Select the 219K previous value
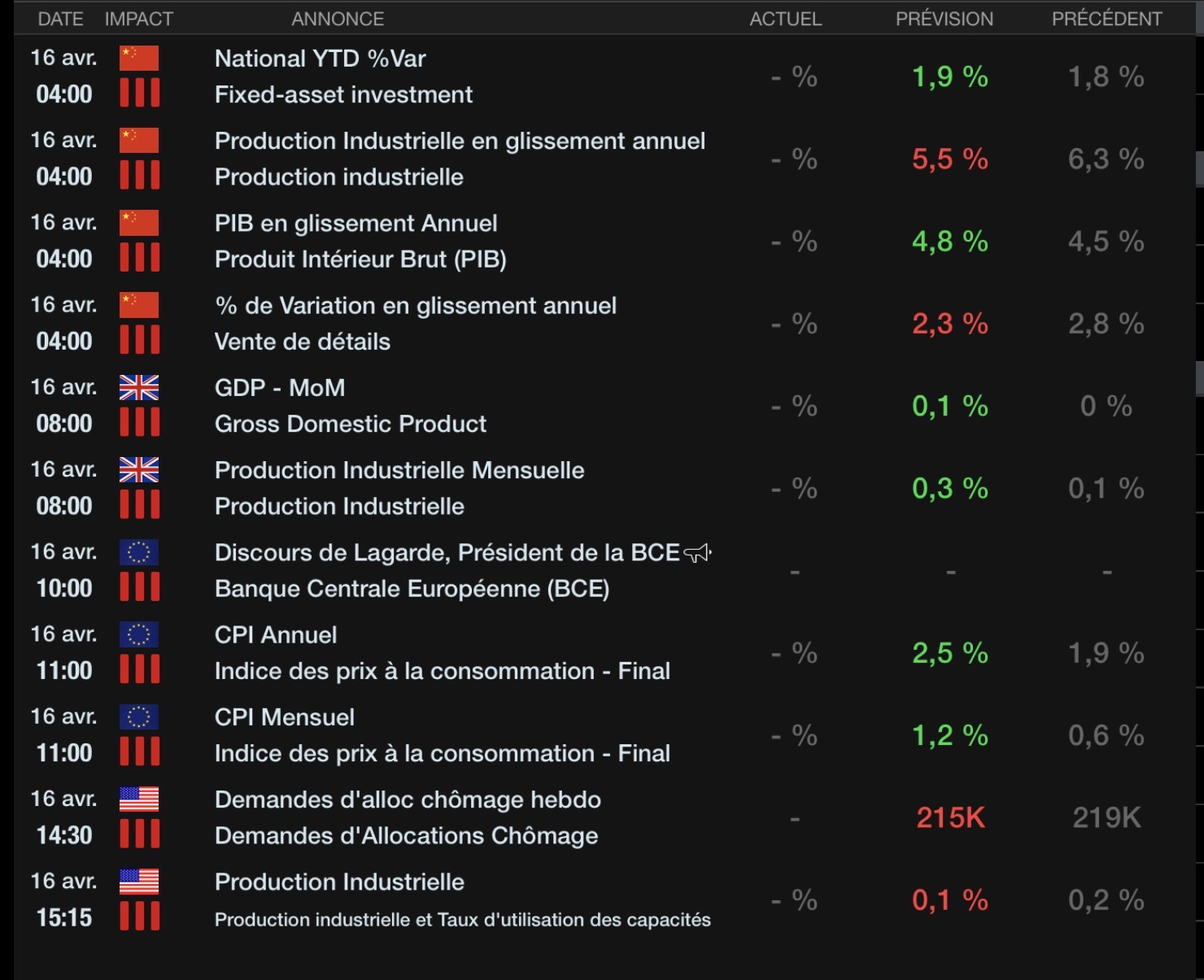Viewport: 1204px width, 980px height. coord(1107,817)
